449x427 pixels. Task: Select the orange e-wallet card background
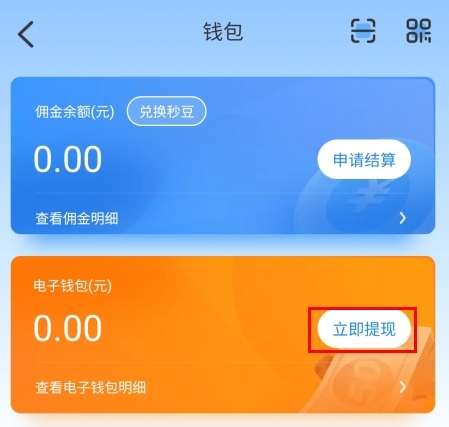[223, 334]
